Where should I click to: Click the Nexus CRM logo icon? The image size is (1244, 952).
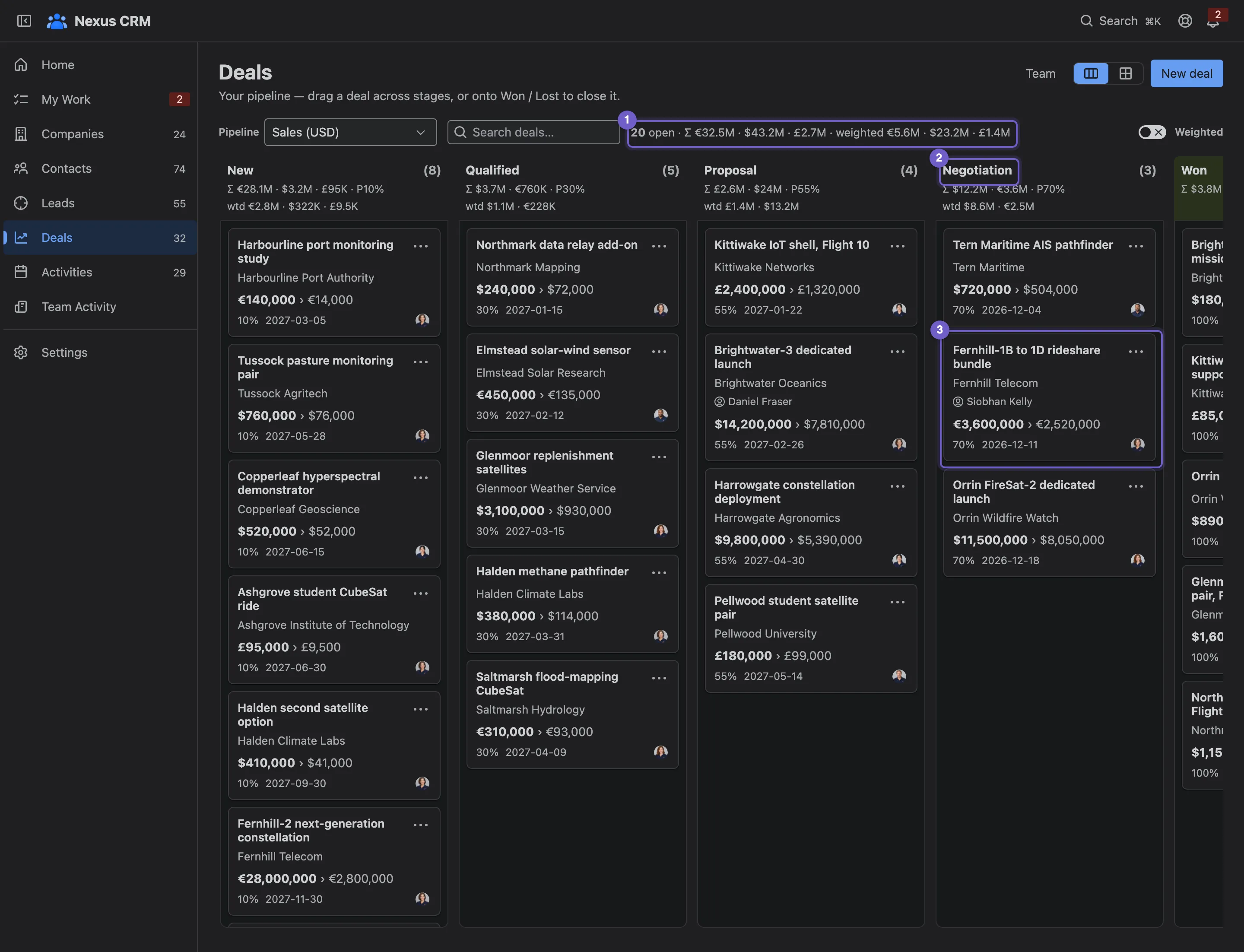57,21
